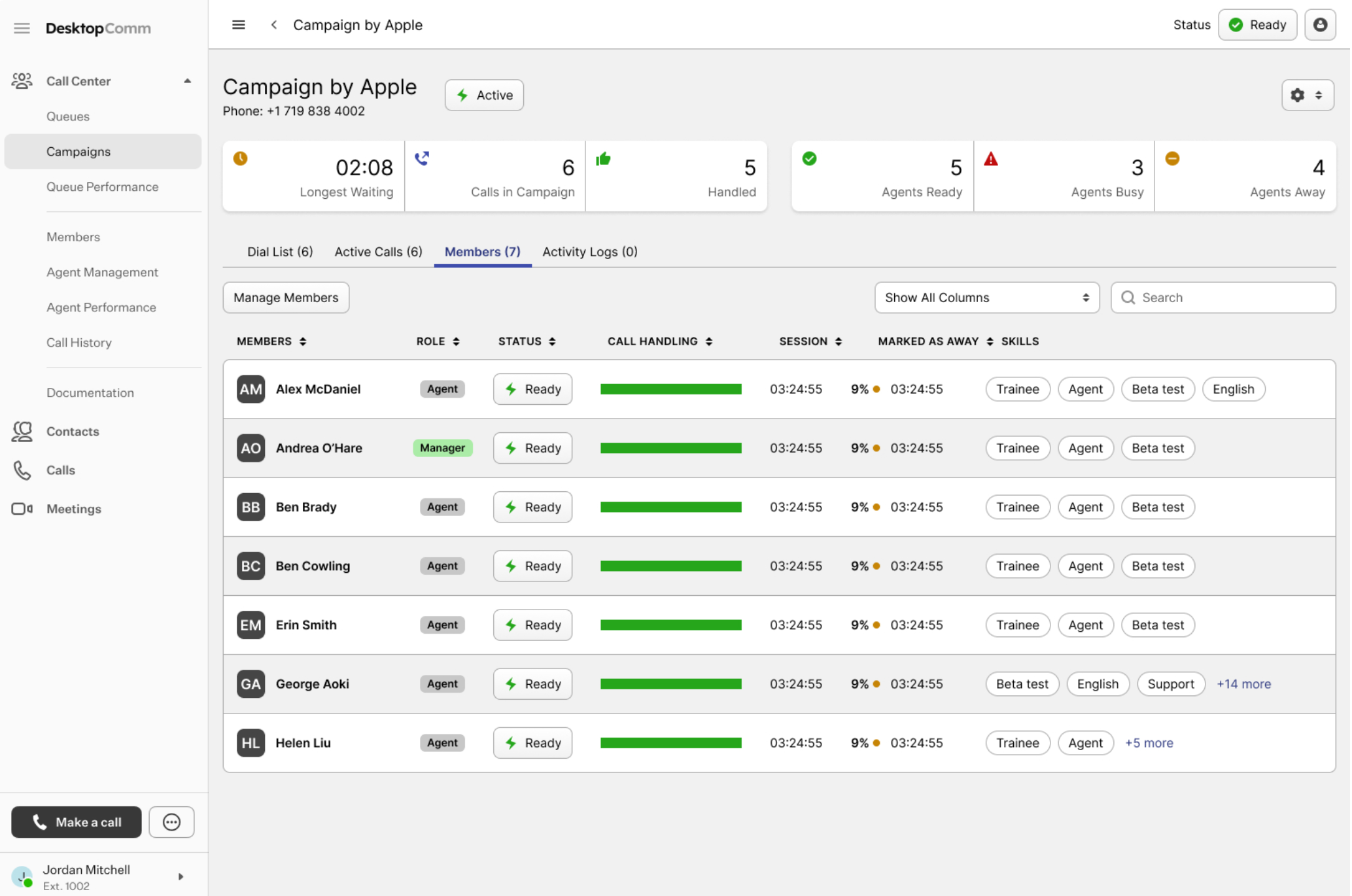This screenshot has height=896, width=1352.
Task: Click the Meetings camera icon
Action: point(22,509)
